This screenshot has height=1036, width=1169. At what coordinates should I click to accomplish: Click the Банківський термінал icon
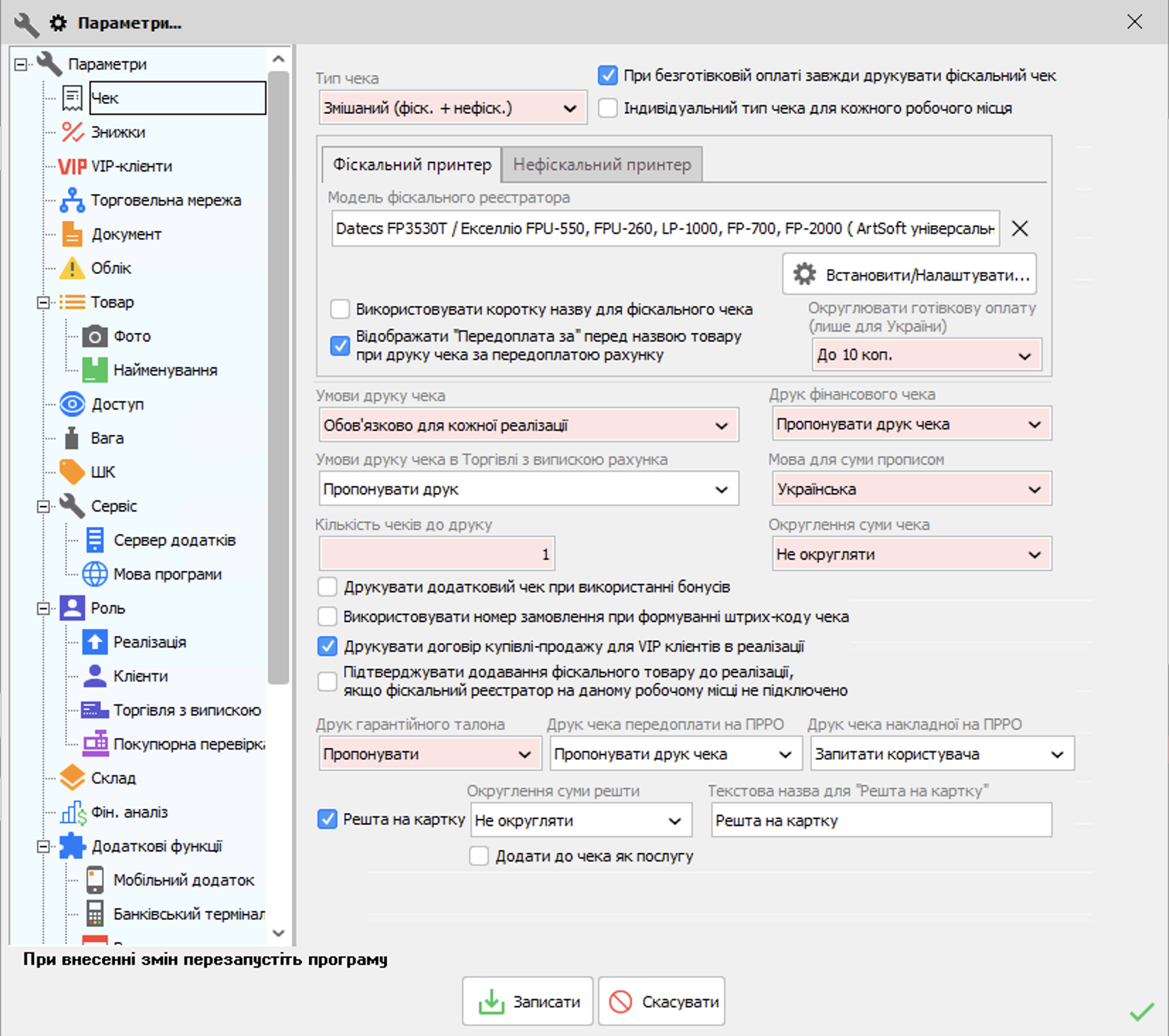[x=95, y=913]
